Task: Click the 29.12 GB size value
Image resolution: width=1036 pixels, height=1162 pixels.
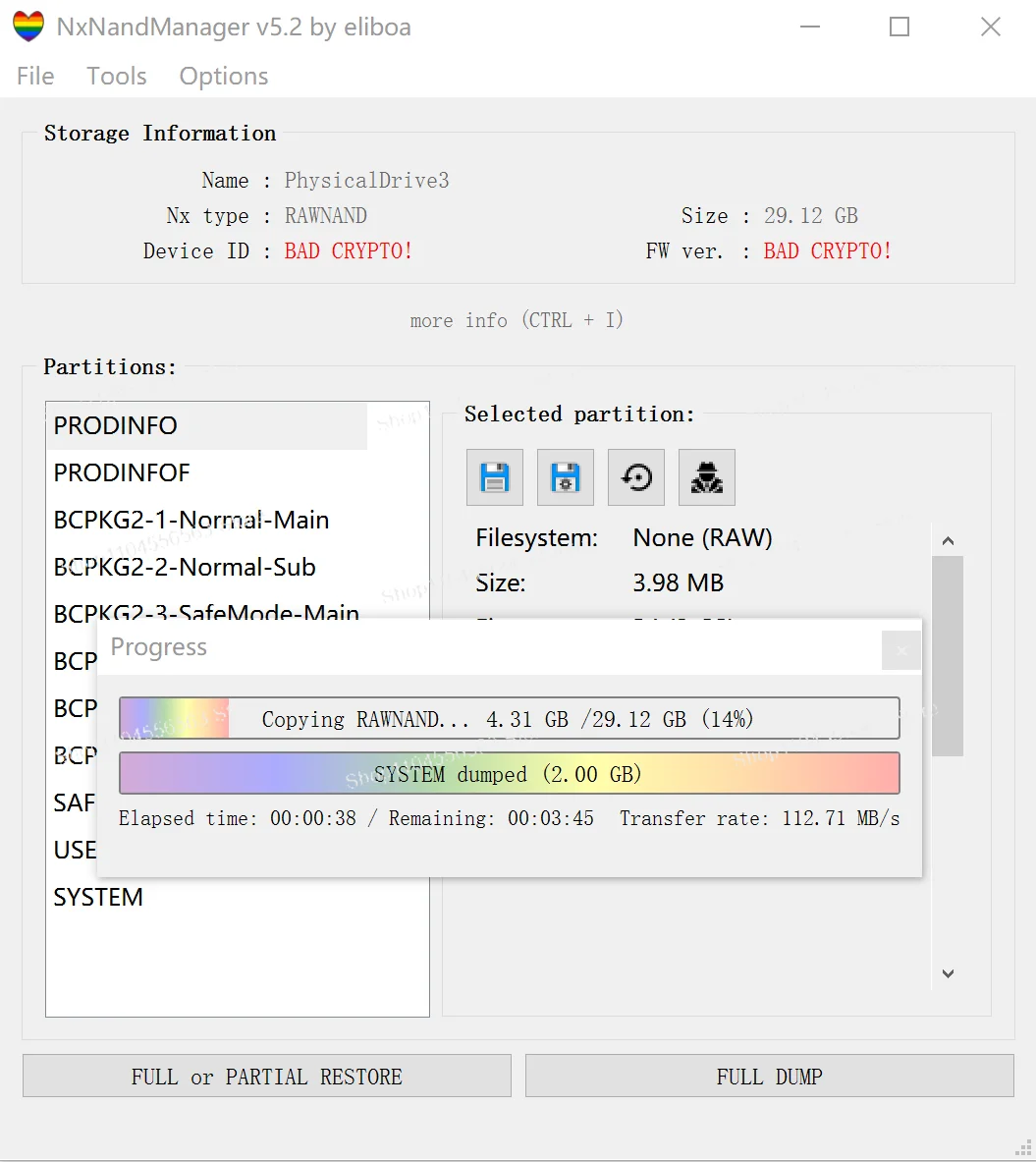Action: coord(811,216)
